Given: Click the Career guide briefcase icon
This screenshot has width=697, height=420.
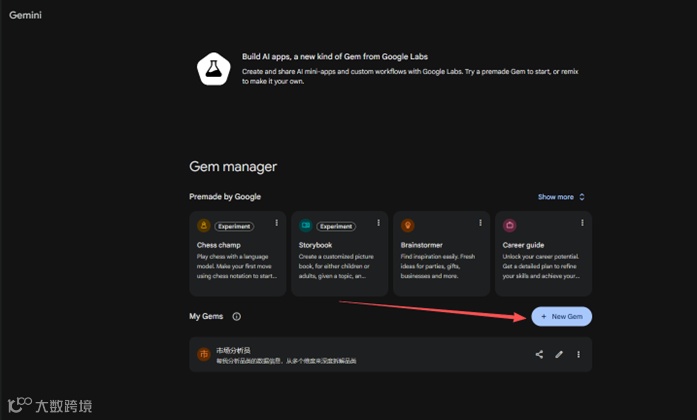Looking at the screenshot, I should point(509,226).
